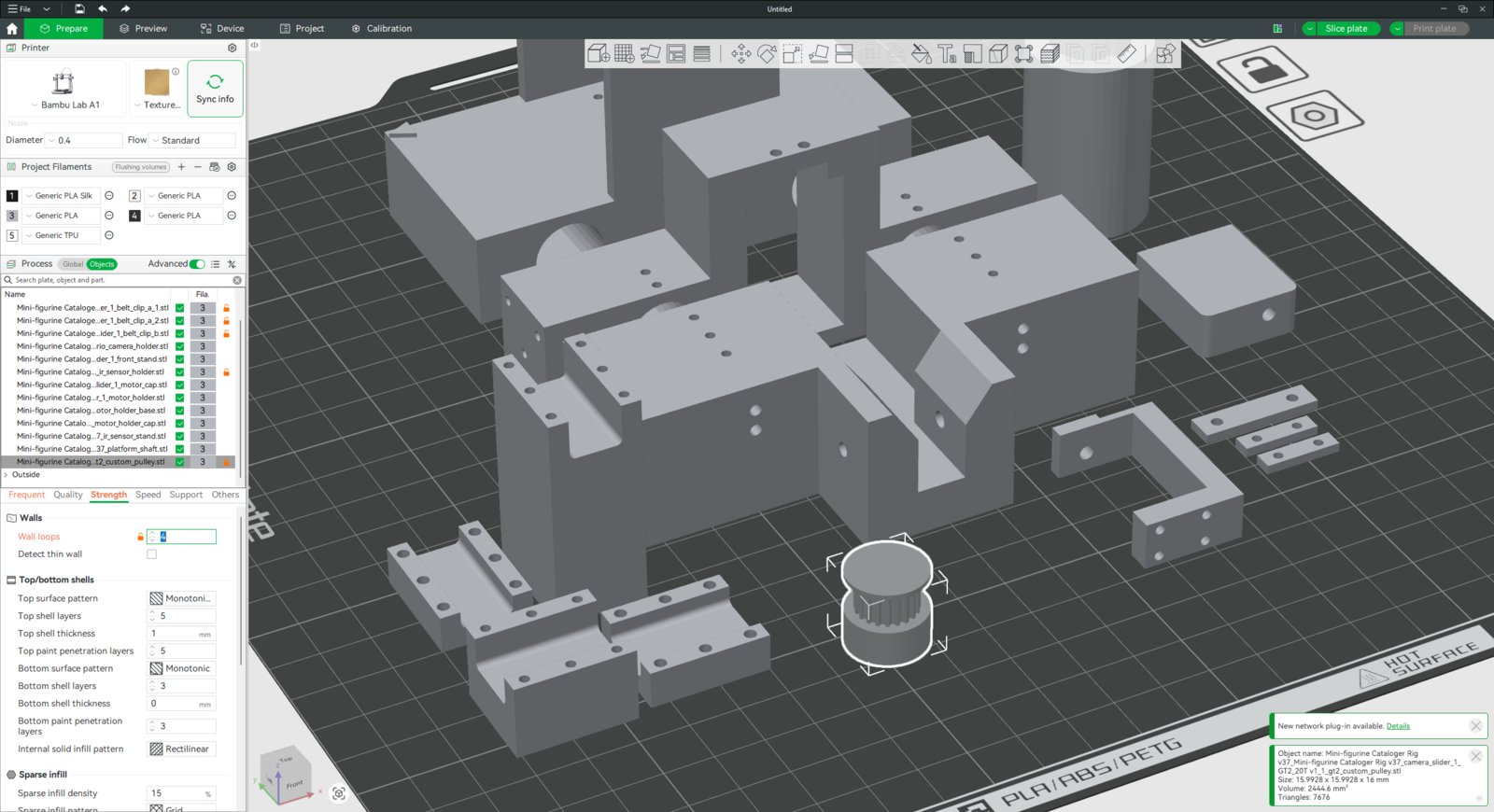Click the Slice plate button
The width and height of the screenshot is (1494, 812).
(1346, 29)
